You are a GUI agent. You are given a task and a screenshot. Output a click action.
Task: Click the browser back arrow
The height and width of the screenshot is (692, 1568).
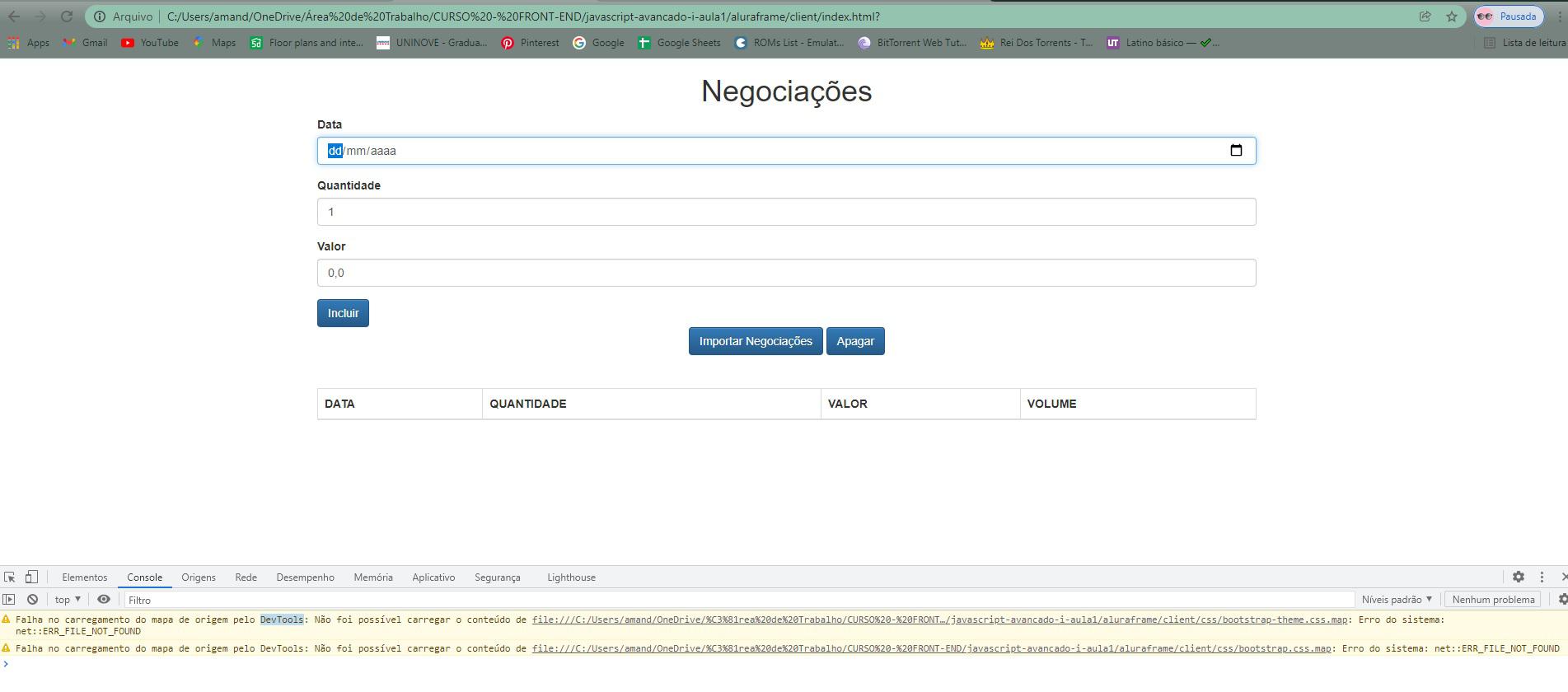[14, 16]
